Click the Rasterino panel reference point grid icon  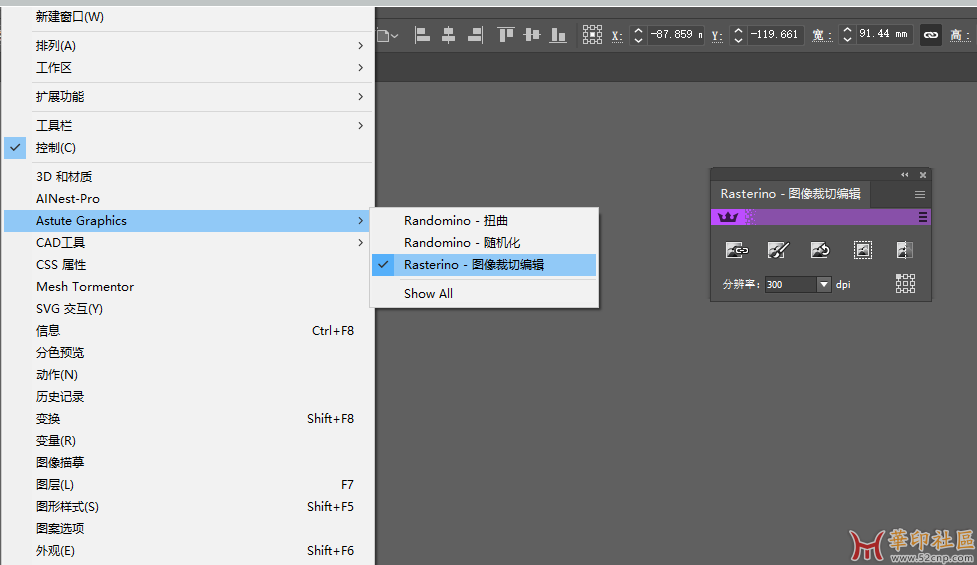coord(905,283)
